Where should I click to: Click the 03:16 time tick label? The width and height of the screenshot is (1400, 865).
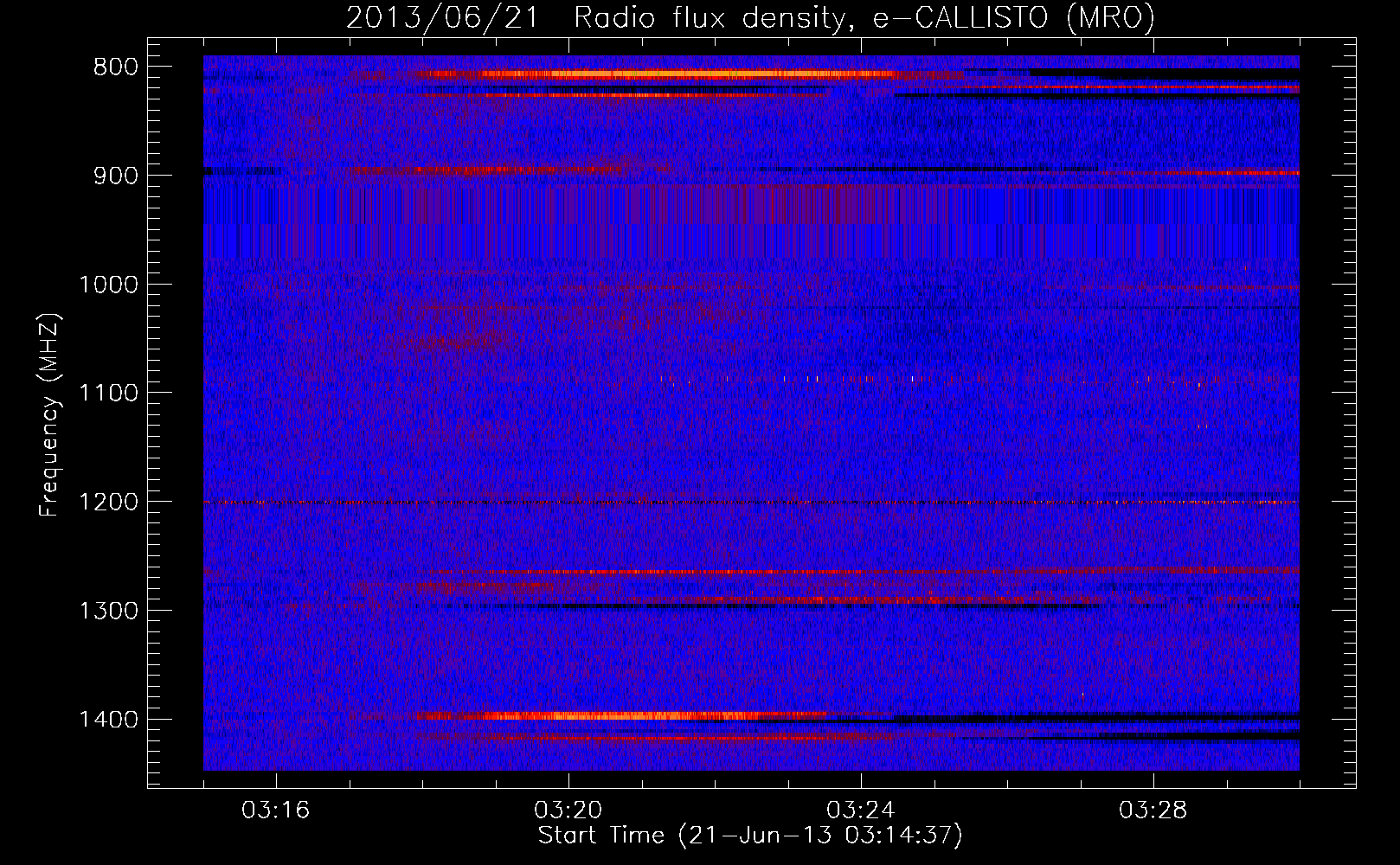click(276, 811)
